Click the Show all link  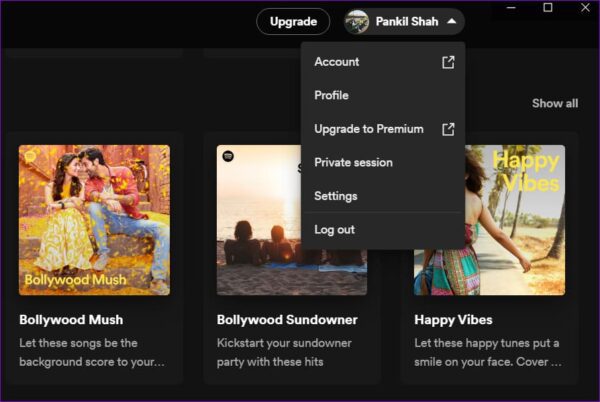pos(554,103)
